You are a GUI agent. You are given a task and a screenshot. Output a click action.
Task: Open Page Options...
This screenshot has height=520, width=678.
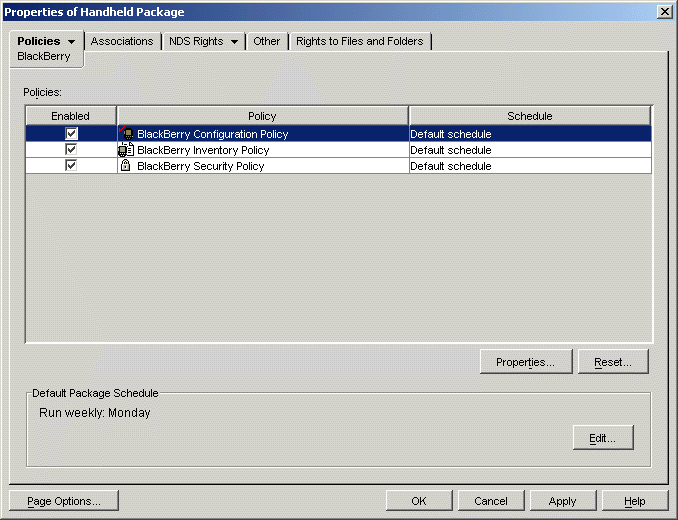pos(64,501)
